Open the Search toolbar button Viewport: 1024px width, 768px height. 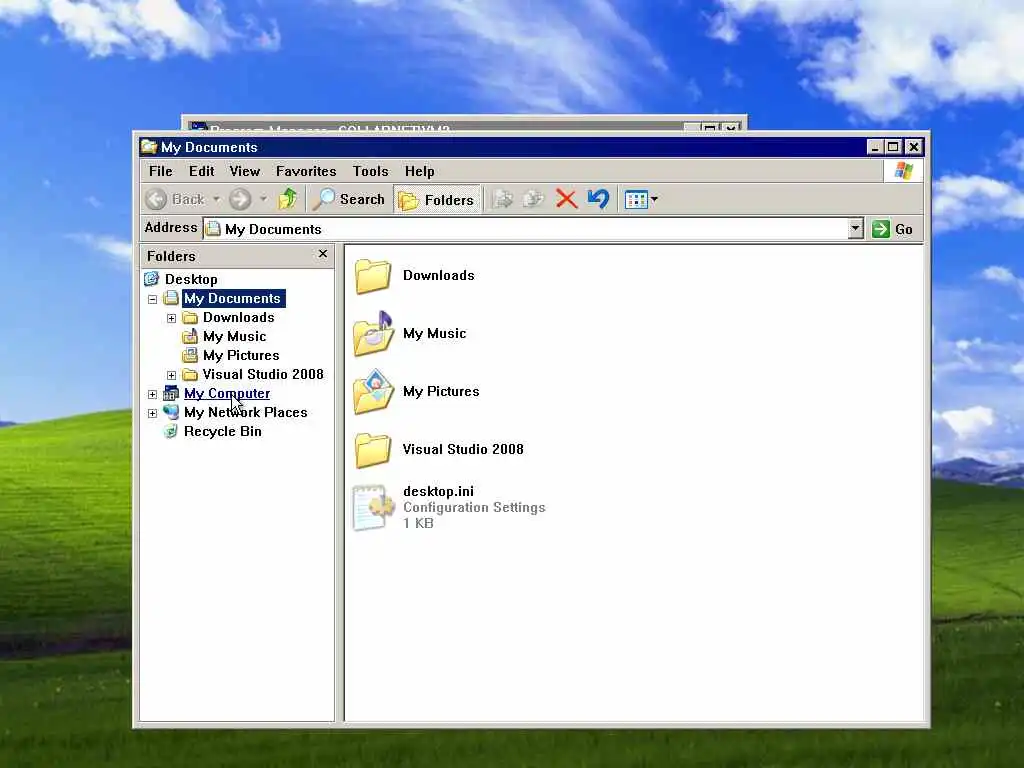click(349, 199)
